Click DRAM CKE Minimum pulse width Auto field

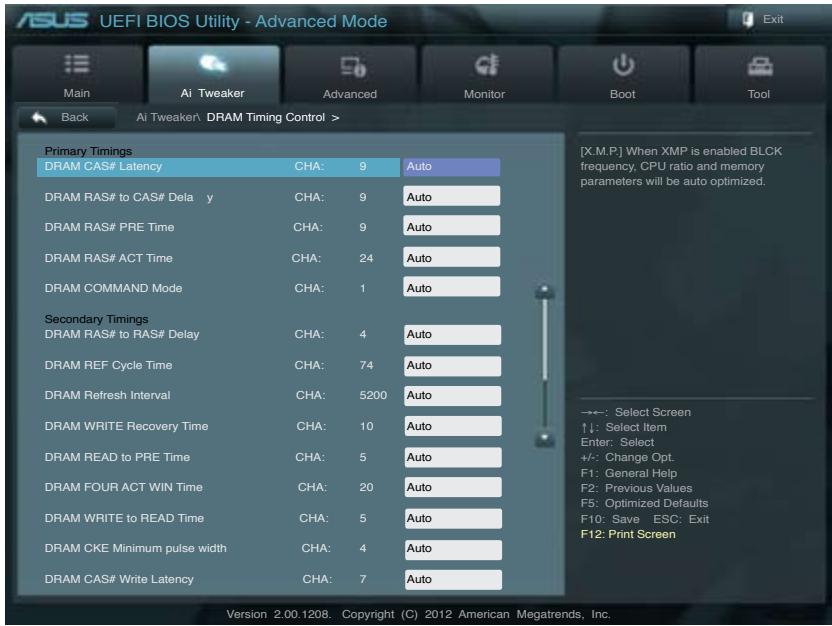(x=453, y=549)
